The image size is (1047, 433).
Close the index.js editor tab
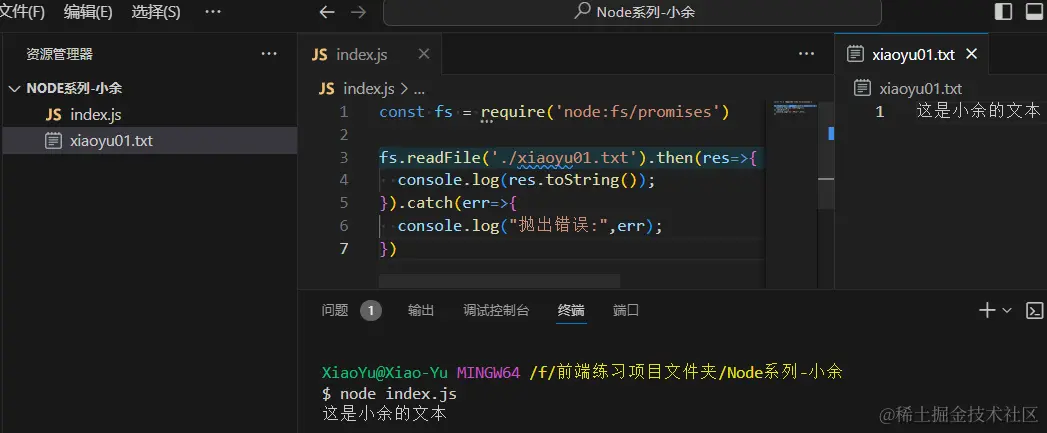(x=424, y=54)
